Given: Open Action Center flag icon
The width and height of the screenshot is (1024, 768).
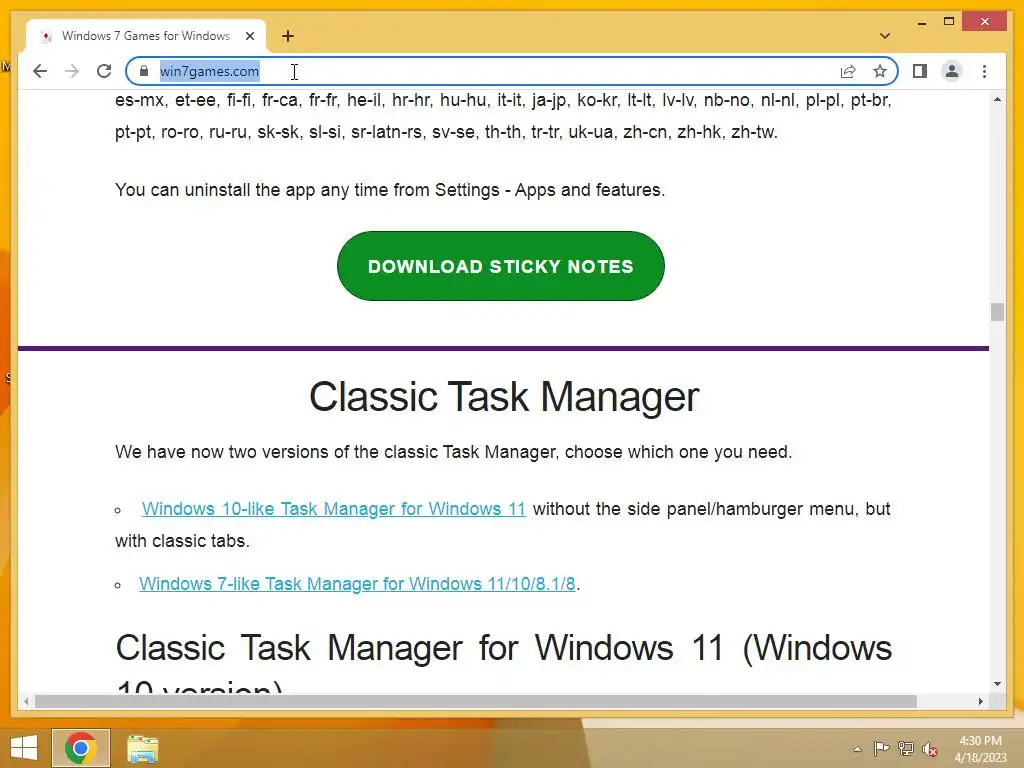Looking at the screenshot, I should tap(881, 749).
